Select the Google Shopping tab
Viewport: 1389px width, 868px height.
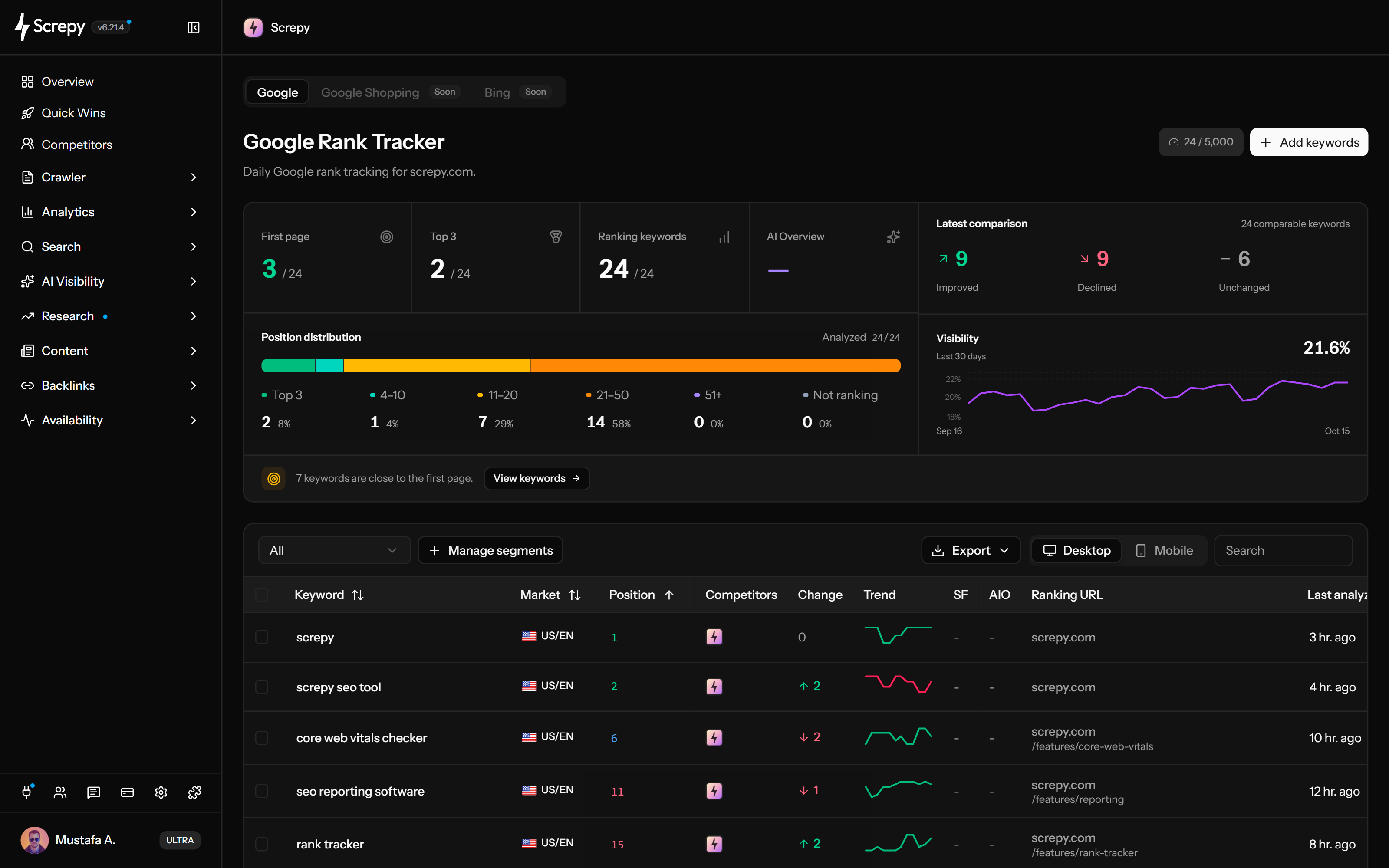point(390,92)
